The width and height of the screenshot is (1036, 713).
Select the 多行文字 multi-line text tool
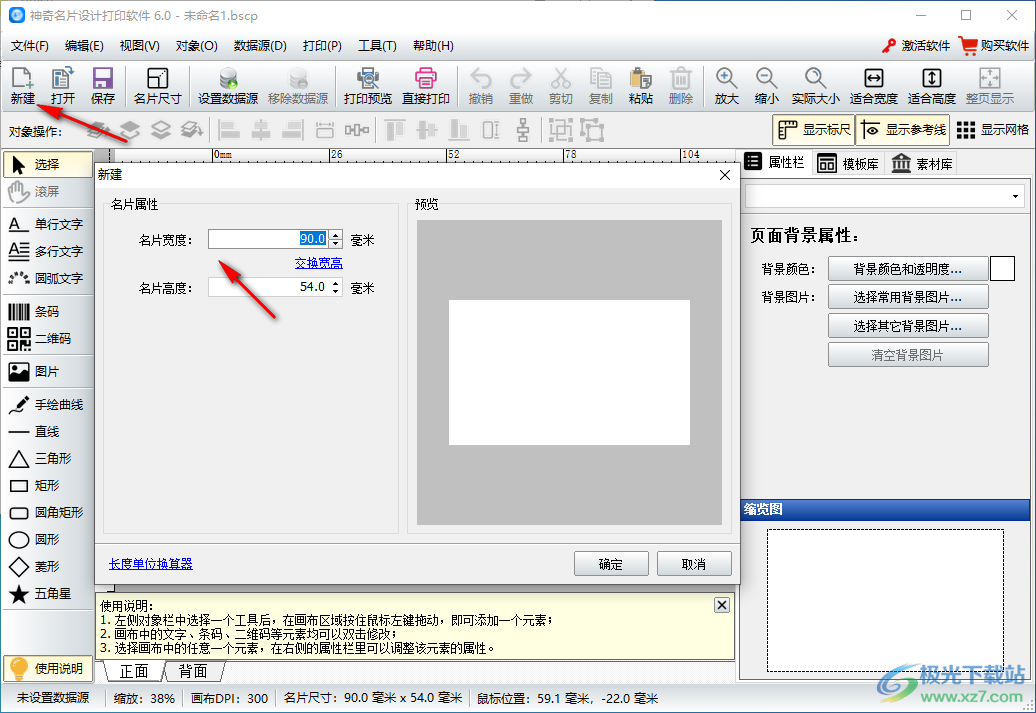coord(47,251)
